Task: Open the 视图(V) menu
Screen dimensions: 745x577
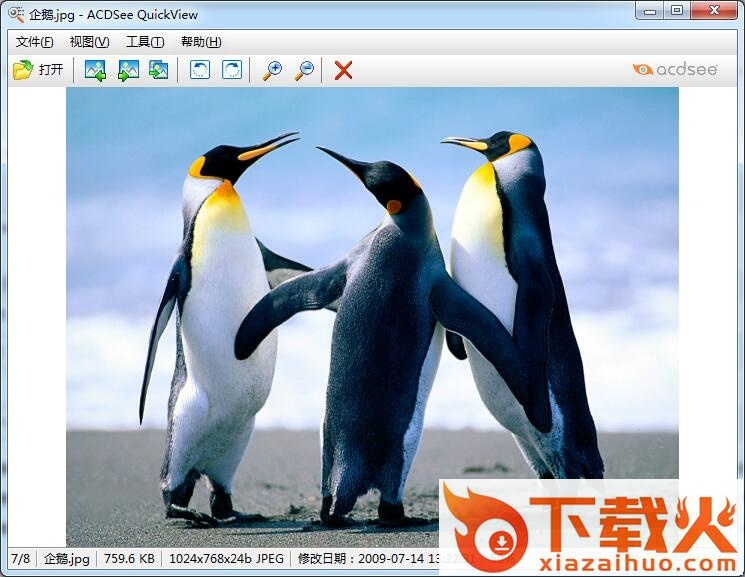Action: click(x=89, y=42)
